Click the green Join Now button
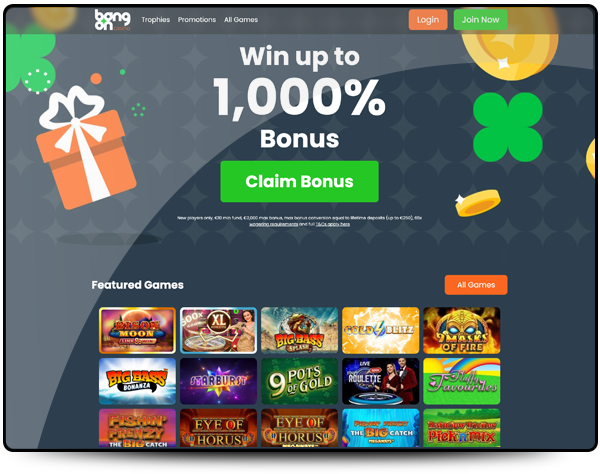600x474 pixels. click(480, 20)
